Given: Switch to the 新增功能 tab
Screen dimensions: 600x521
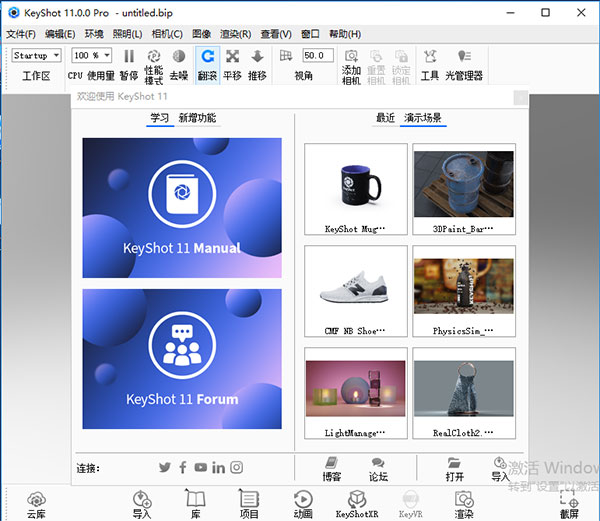Looking at the screenshot, I should tap(197, 118).
